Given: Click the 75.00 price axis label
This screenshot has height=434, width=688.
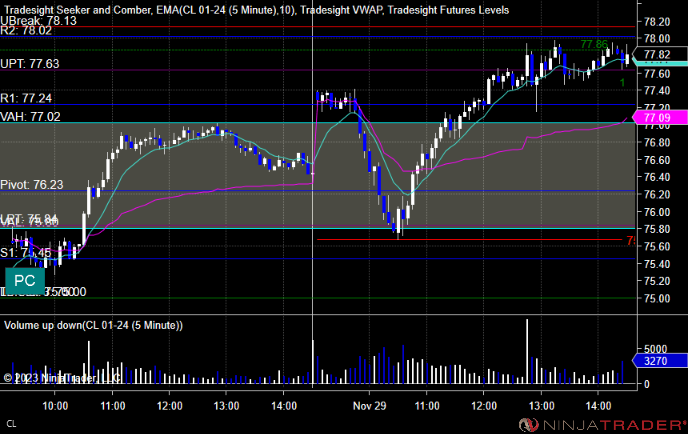Looking at the screenshot, I should pos(657,298).
